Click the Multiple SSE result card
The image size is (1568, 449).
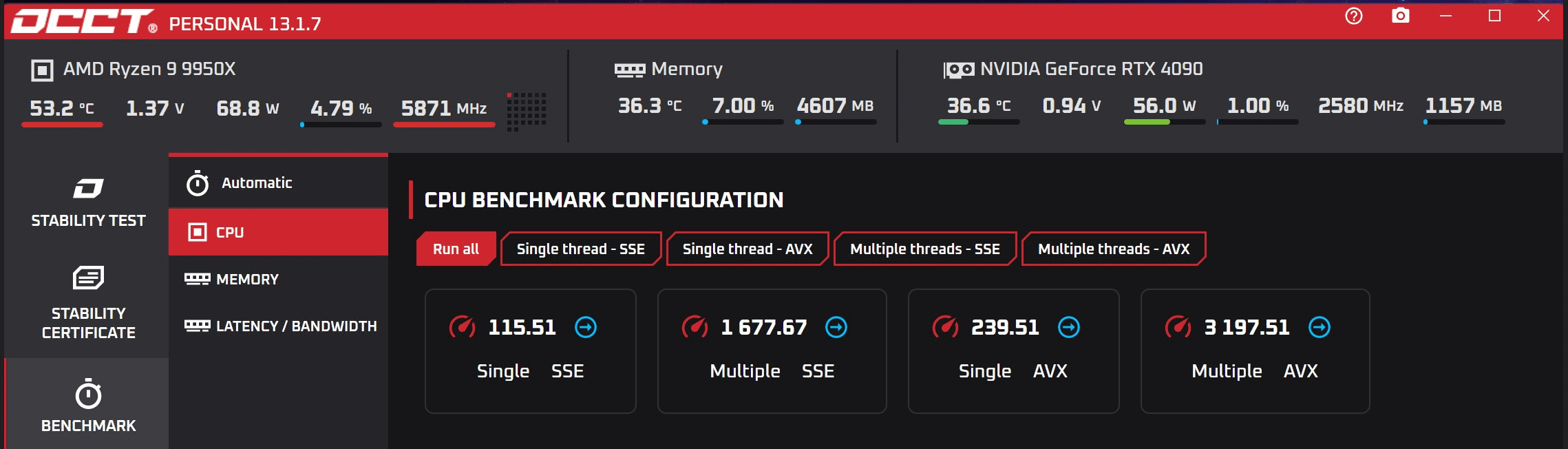(772, 351)
